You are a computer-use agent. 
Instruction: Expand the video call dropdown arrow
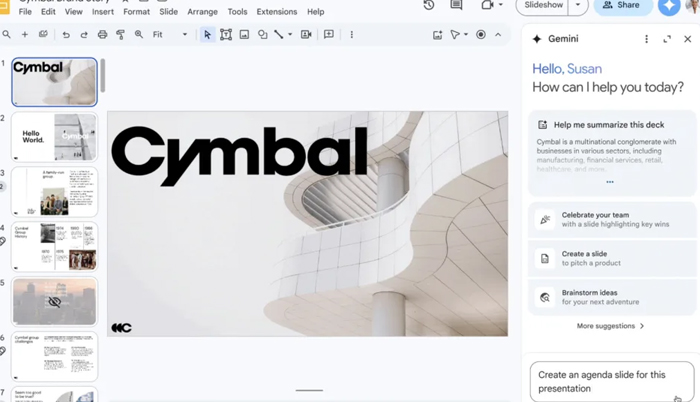pyautogui.click(x=500, y=5)
